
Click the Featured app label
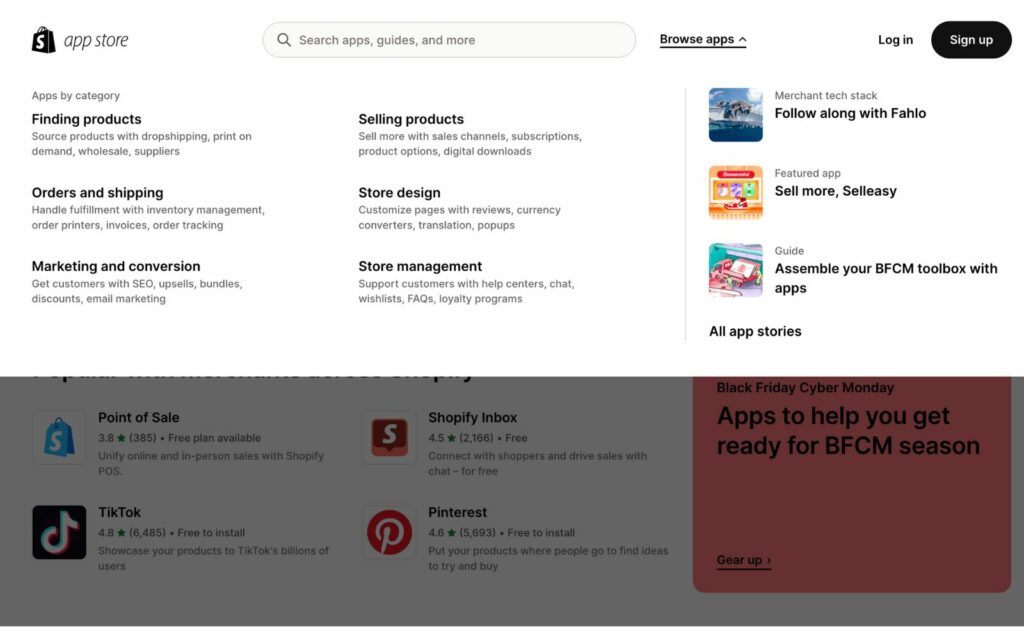(807, 173)
